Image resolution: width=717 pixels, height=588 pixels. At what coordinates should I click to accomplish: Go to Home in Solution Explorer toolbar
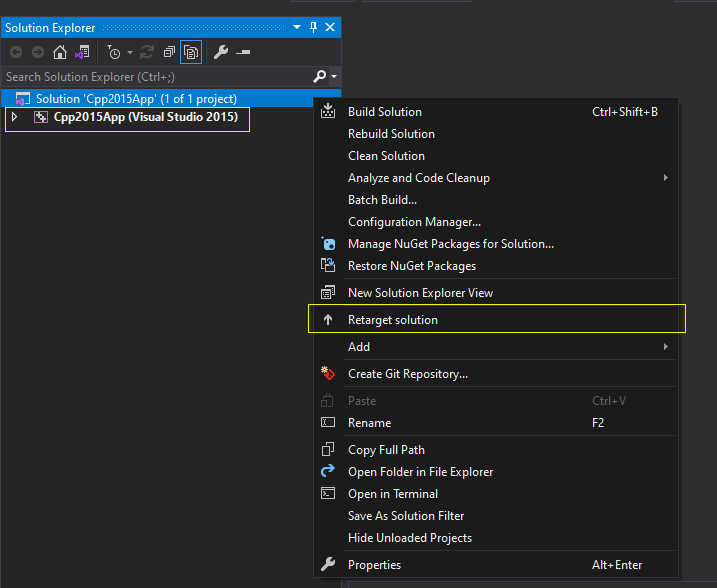[x=59, y=52]
